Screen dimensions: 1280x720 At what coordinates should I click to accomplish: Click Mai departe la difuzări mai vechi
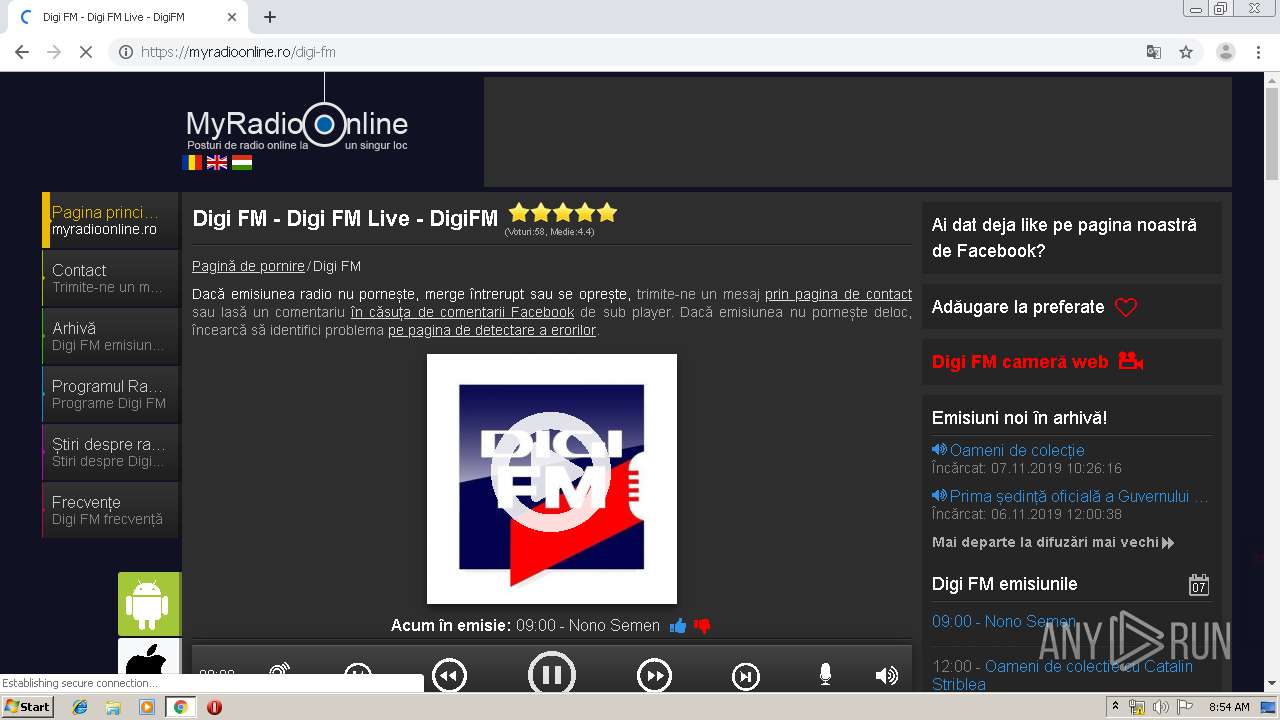tap(1053, 542)
